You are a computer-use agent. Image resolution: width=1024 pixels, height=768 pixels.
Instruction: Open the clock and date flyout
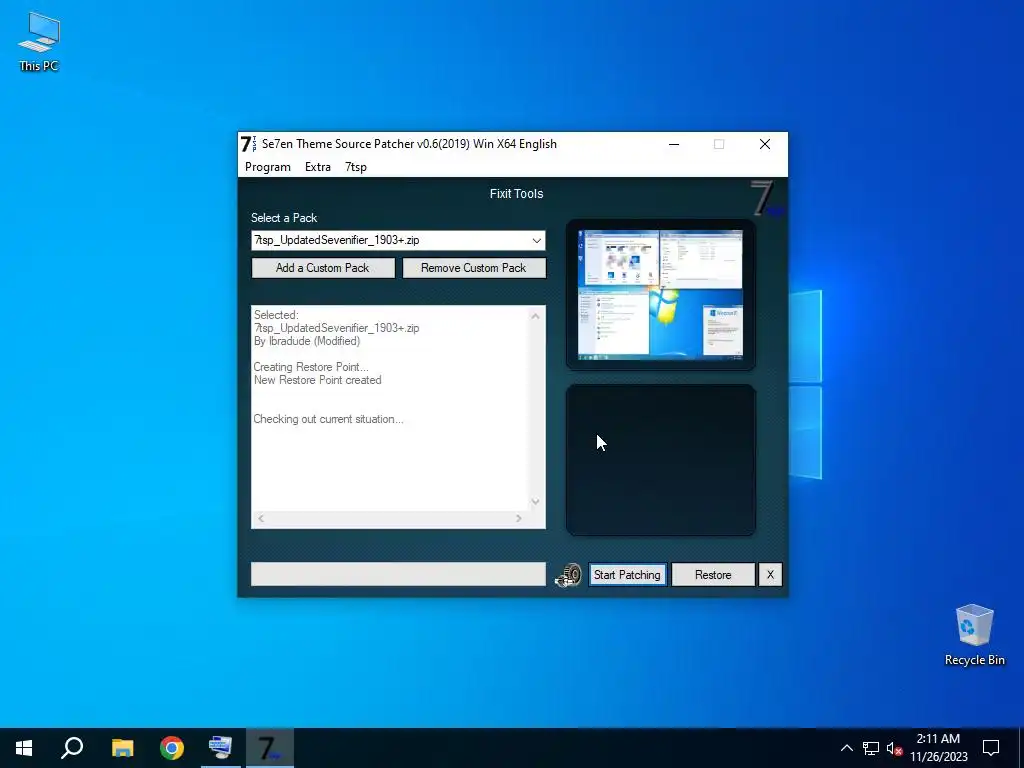pos(938,748)
